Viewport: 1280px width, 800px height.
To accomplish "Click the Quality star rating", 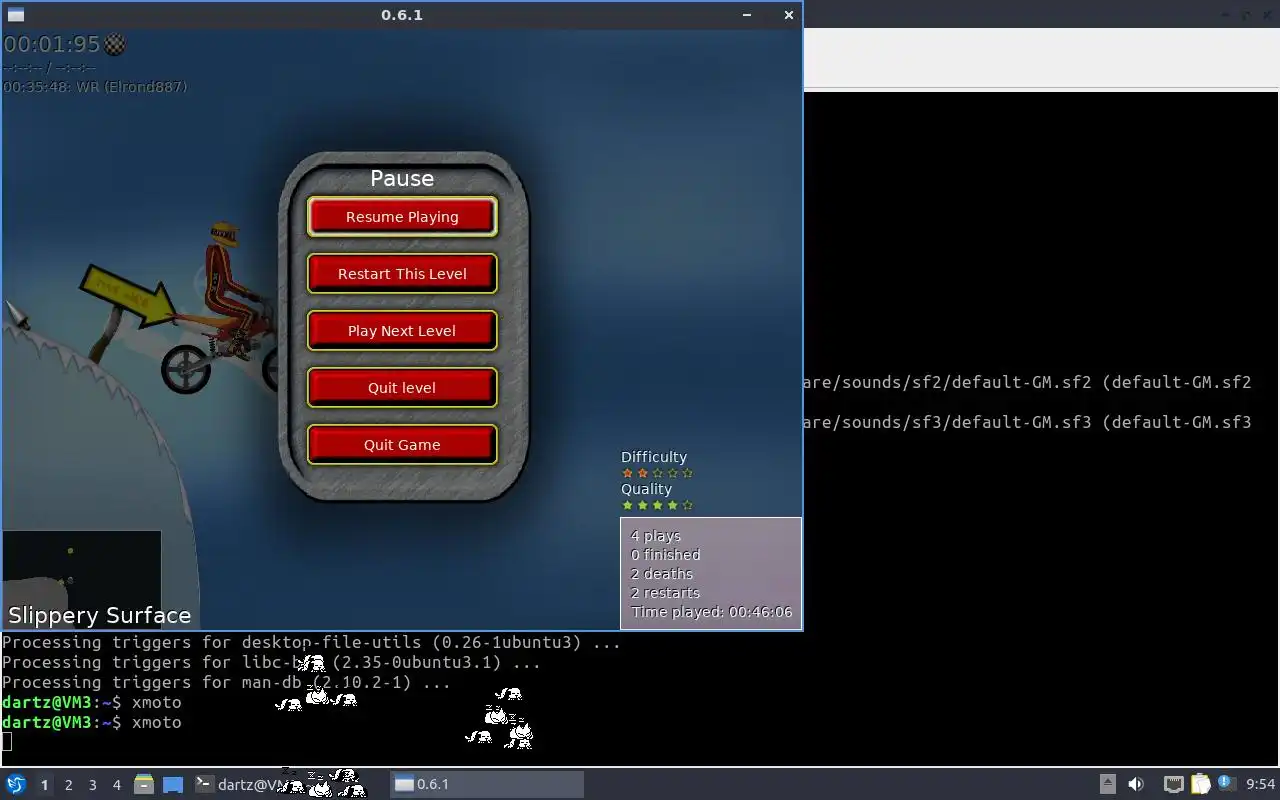I will (657, 505).
